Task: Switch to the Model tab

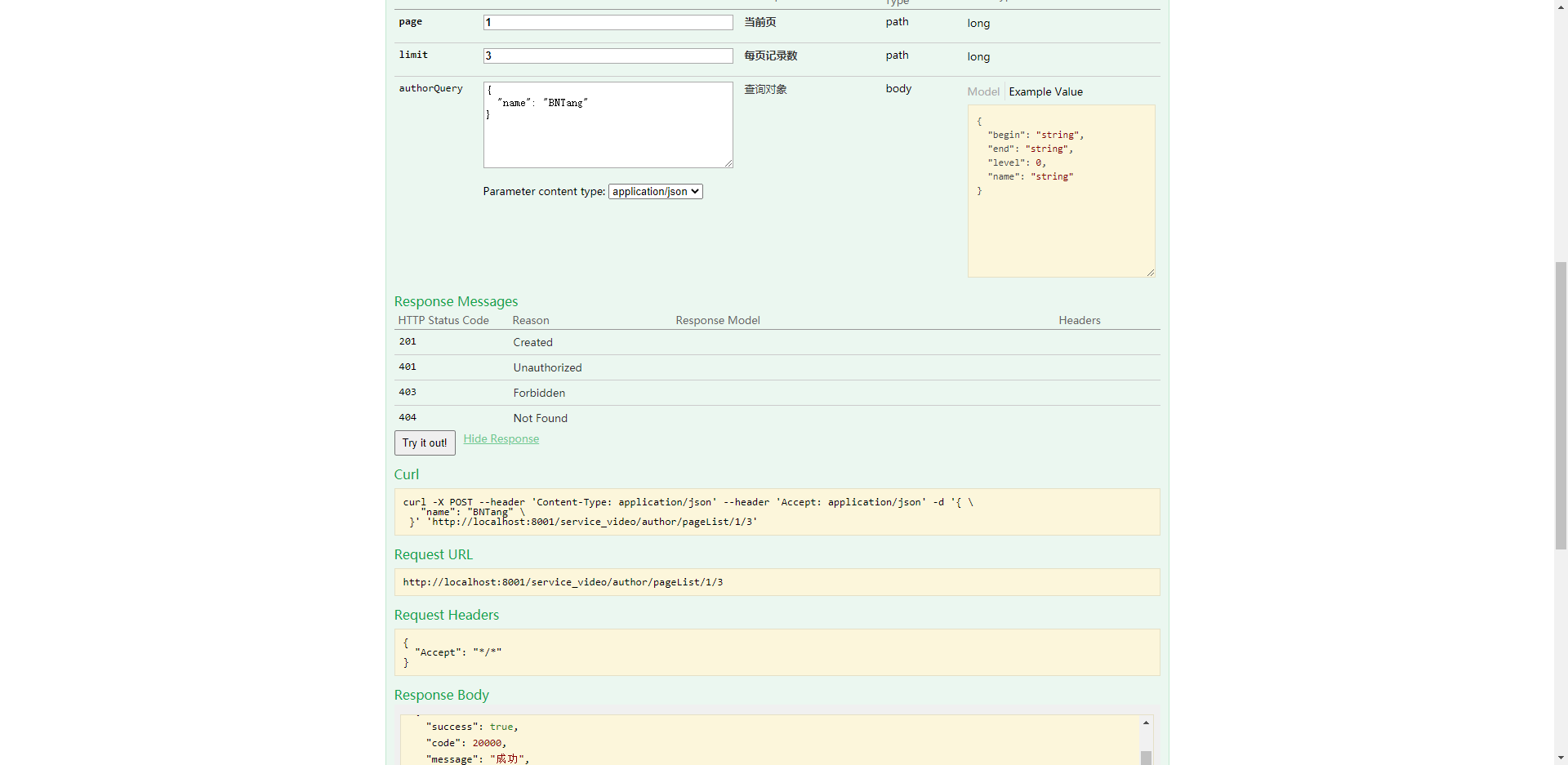Action: [983, 91]
